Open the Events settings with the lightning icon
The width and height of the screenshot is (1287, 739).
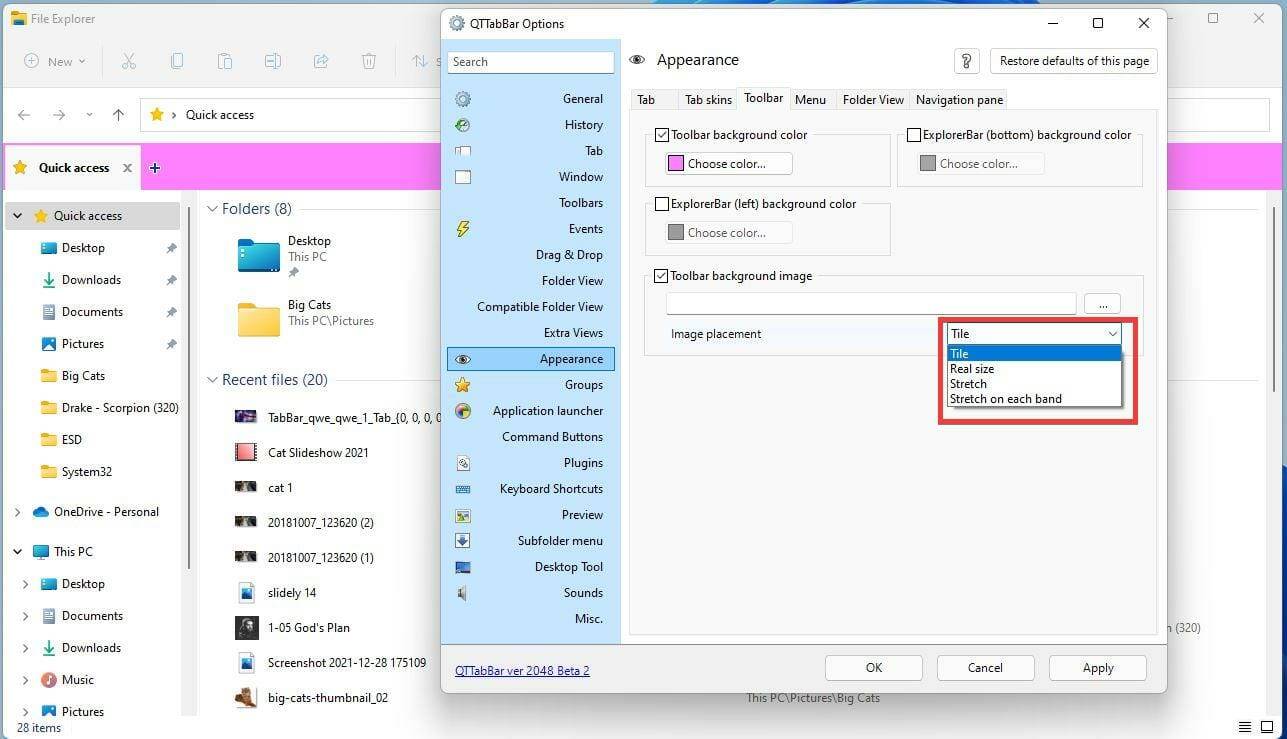pos(462,228)
